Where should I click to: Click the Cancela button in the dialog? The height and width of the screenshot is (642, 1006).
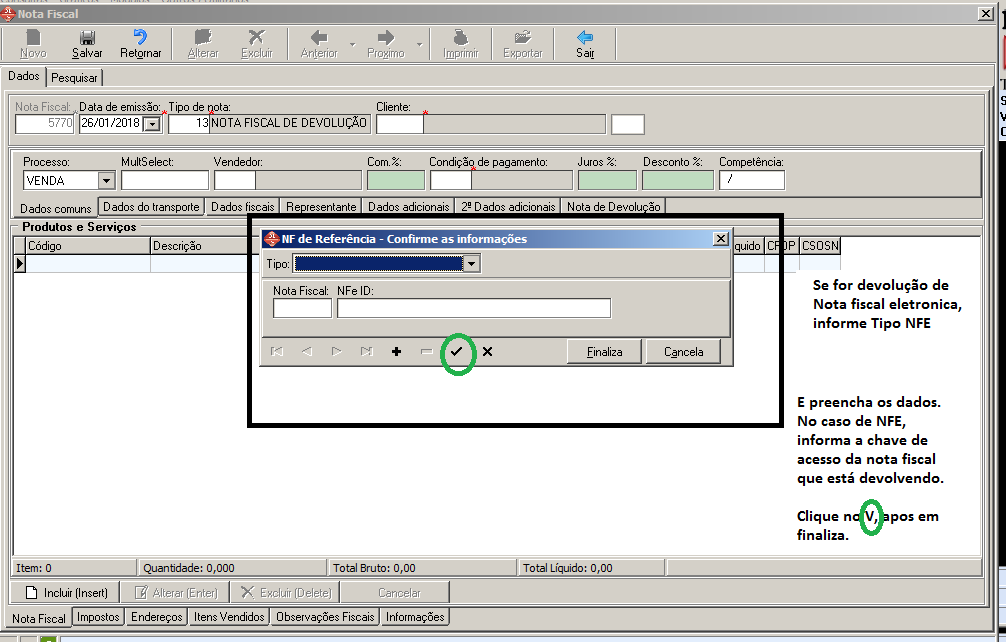[683, 351]
